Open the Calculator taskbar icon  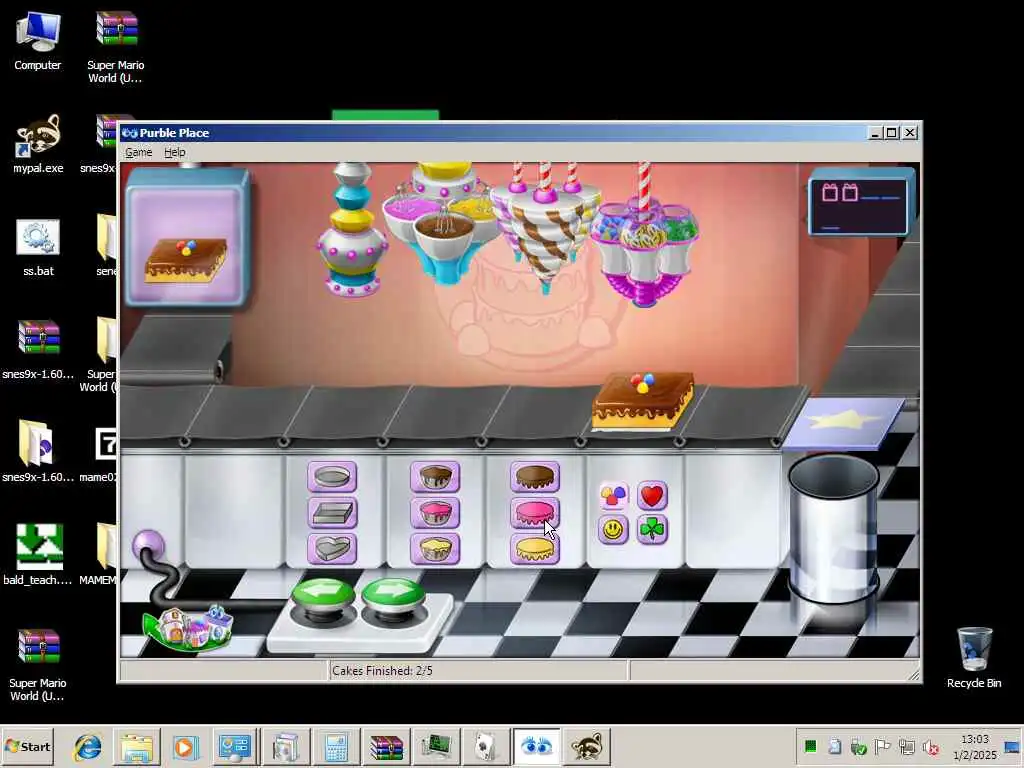click(x=336, y=746)
